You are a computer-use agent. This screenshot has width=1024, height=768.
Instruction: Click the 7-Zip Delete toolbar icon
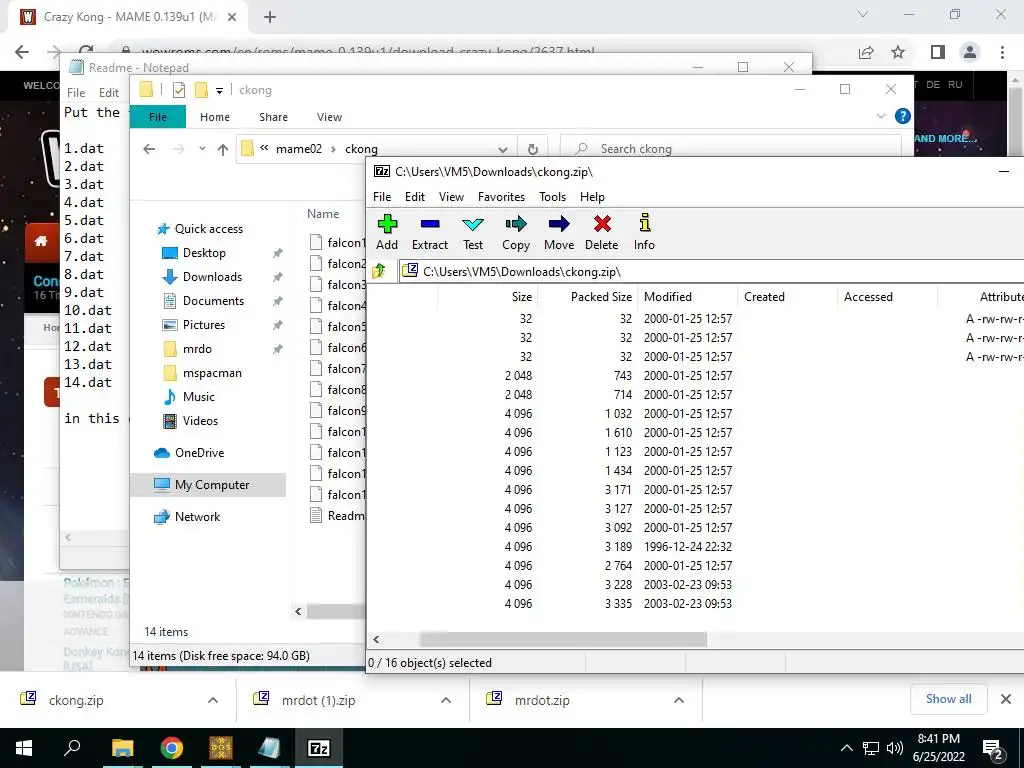click(x=601, y=232)
